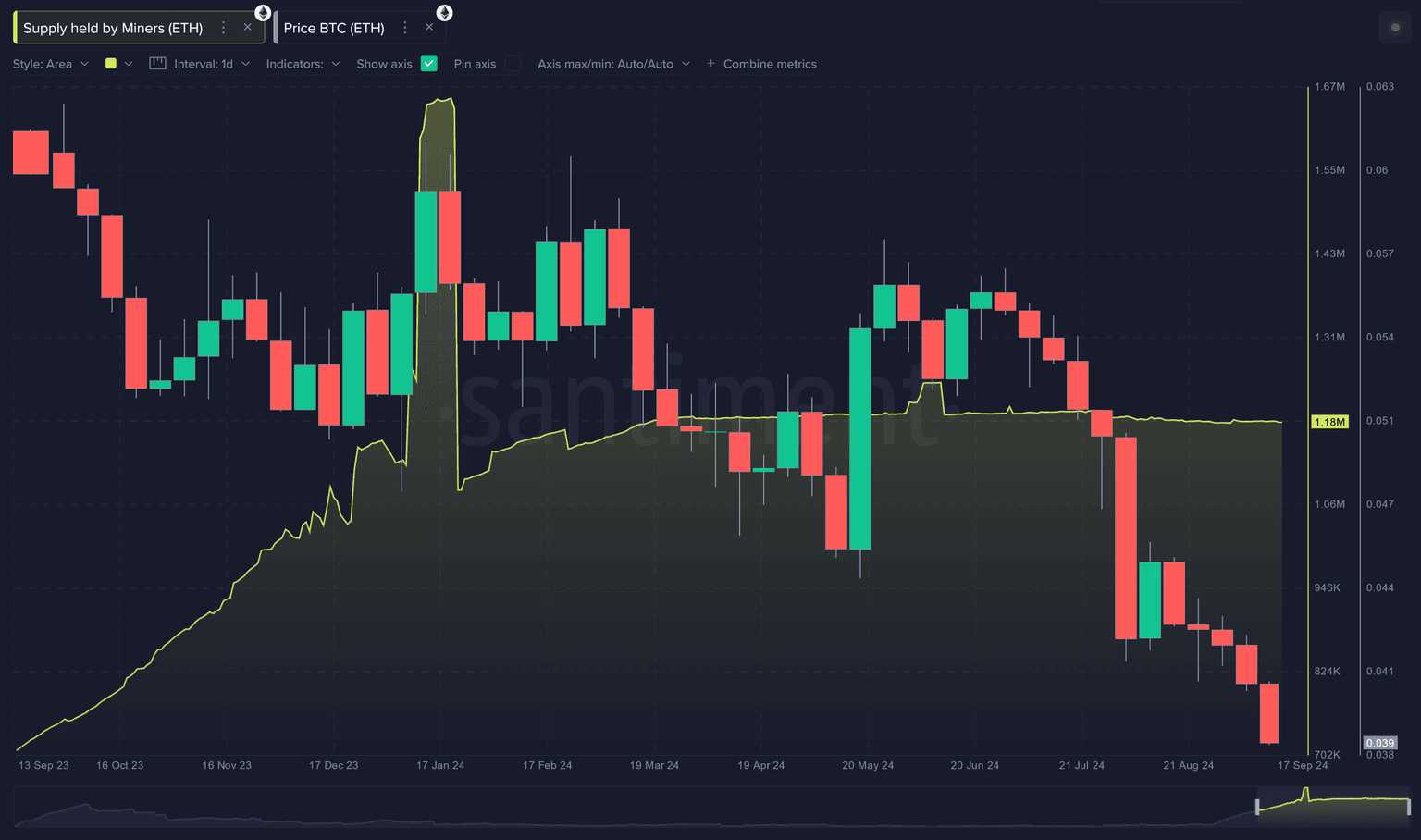Click Ethereum logo badge on Price BTC tab
The height and width of the screenshot is (840, 1421).
pyautogui.click(x=445, y=13)
